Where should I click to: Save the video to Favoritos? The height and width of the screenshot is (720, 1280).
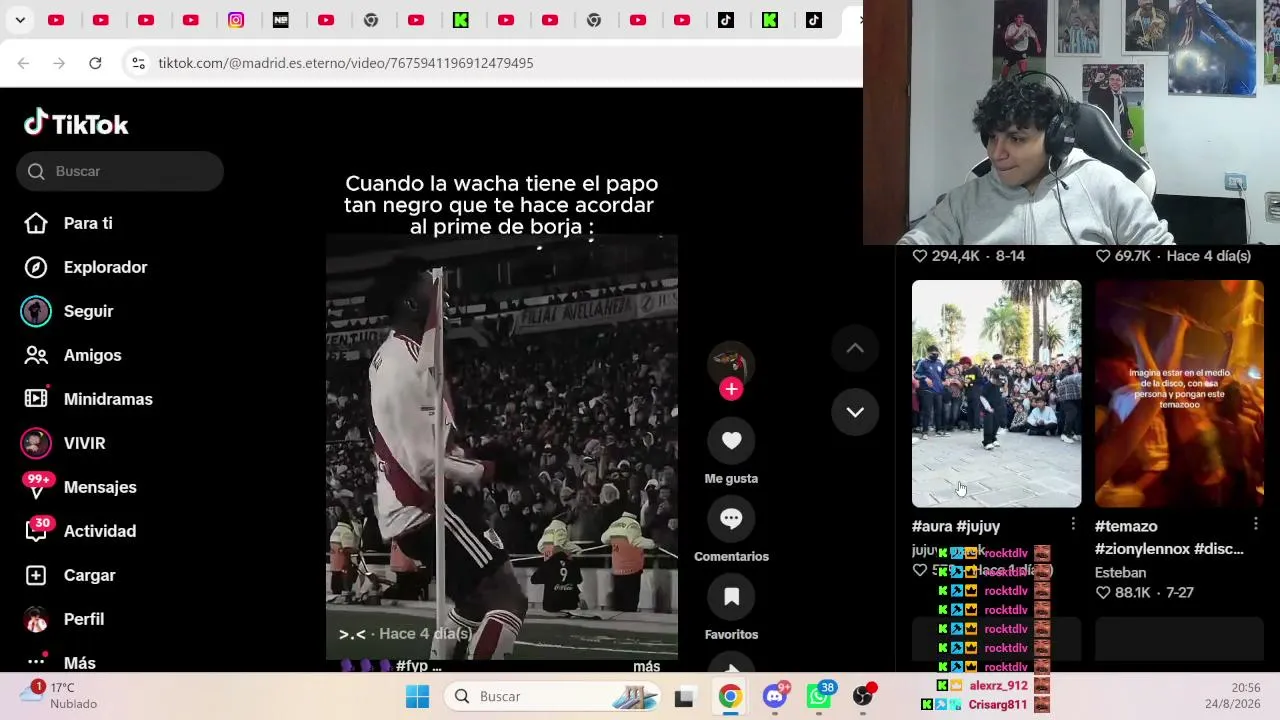(x=731, y=597)
